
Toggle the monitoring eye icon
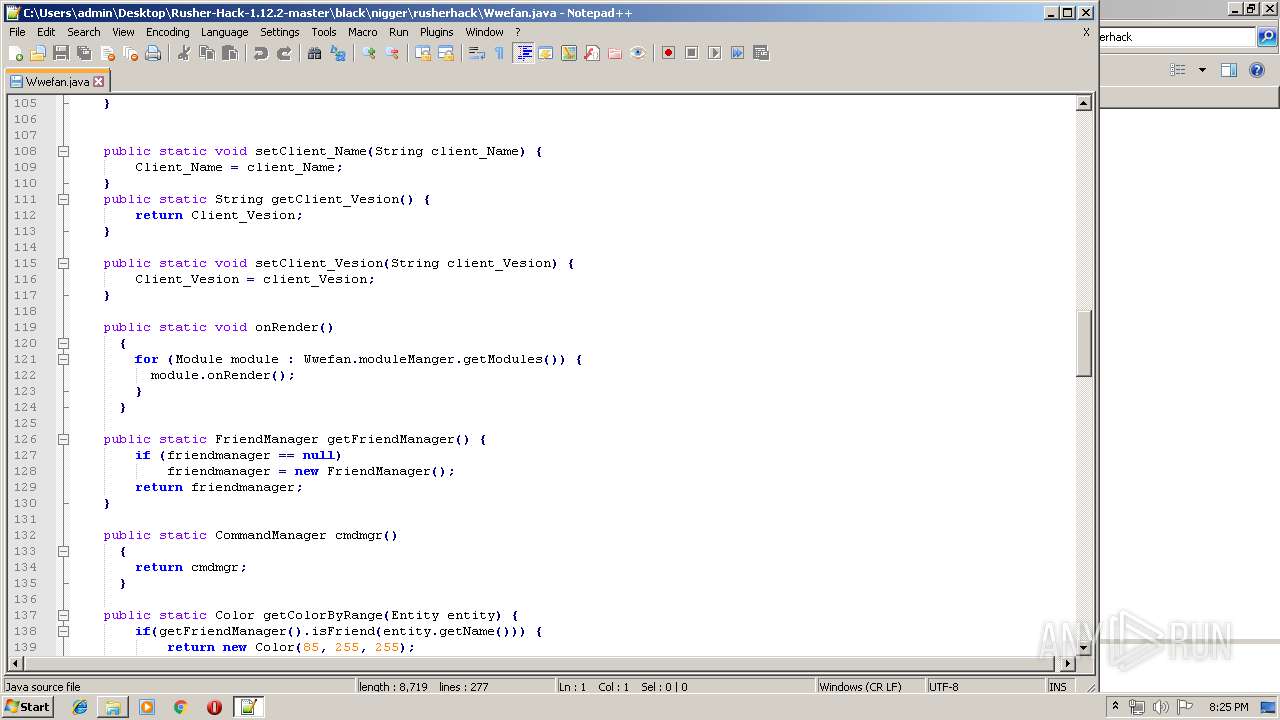[638, 53]
